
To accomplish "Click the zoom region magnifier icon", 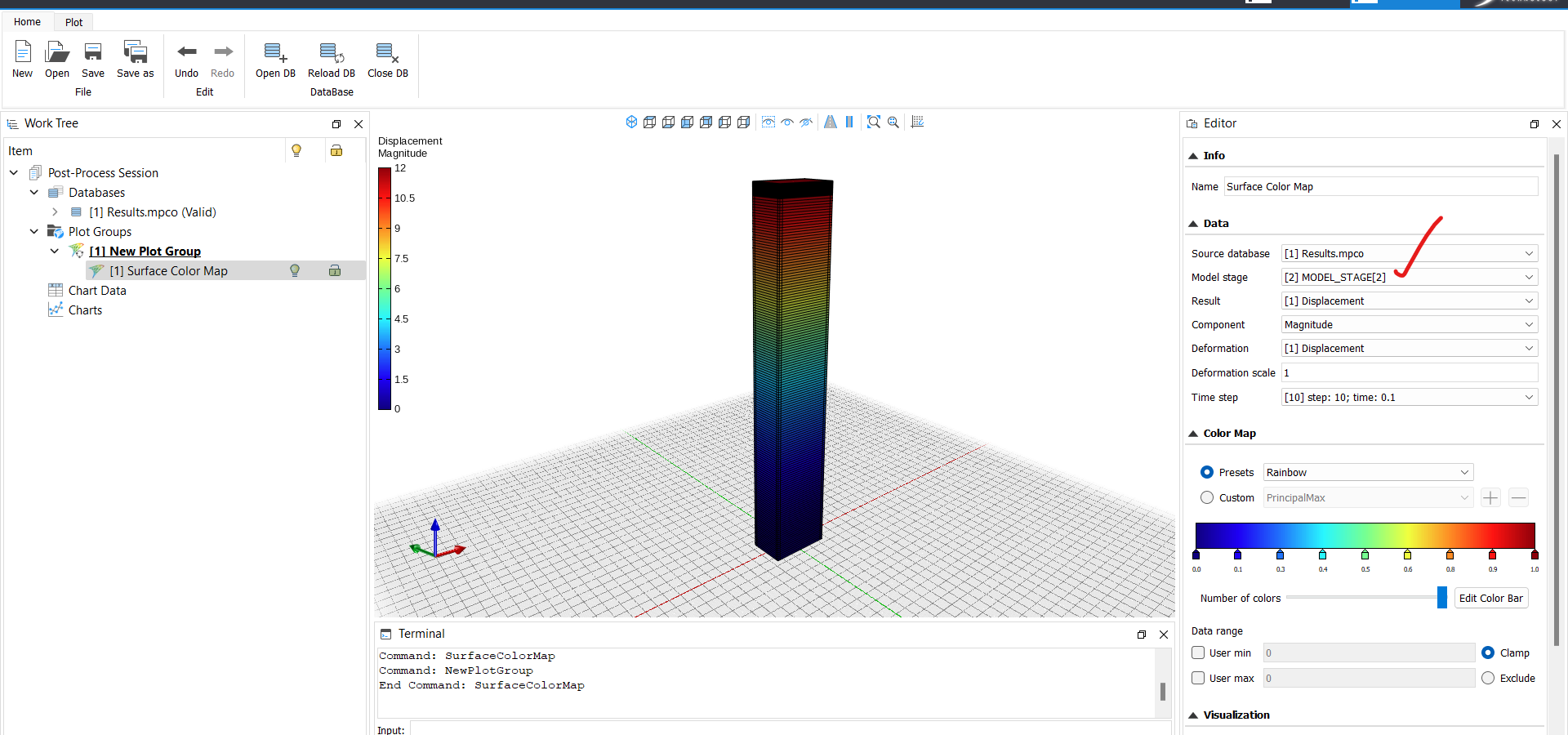I will (x=893, y=122).
